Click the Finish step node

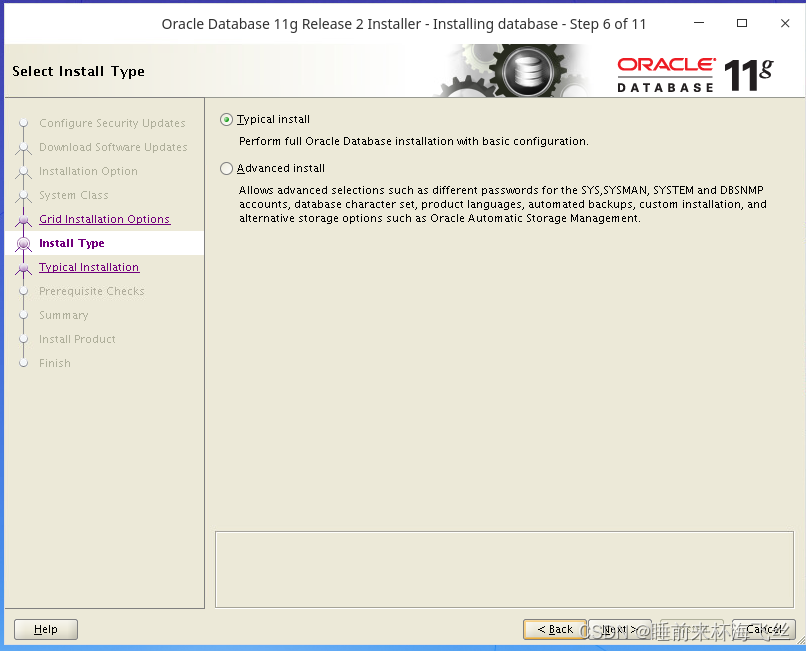53,363
